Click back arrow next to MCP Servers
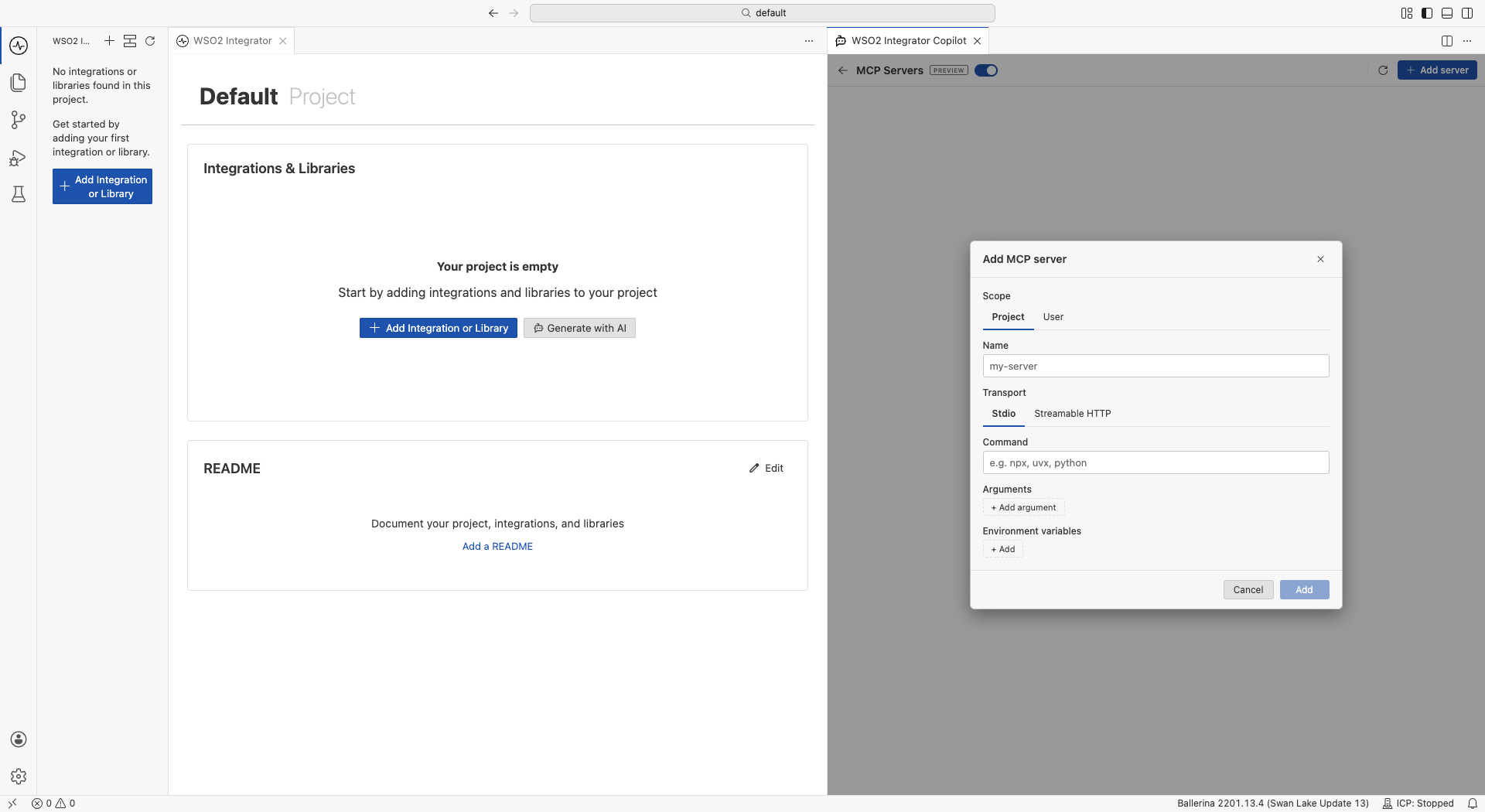The height and width of the screenshot is (812, 1485). point(843,70)
